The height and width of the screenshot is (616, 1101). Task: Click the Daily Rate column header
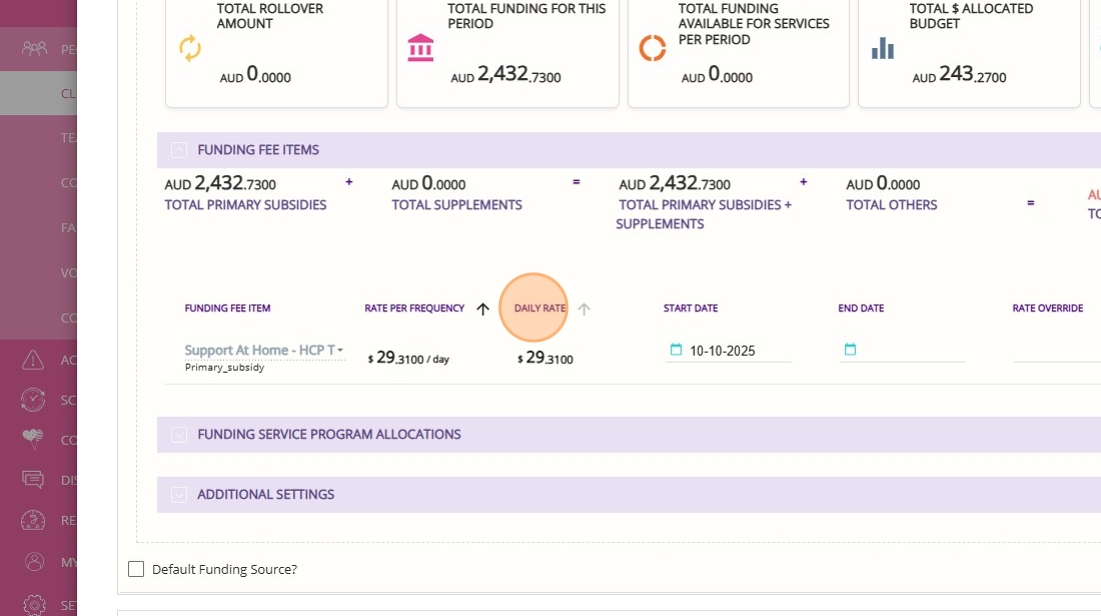[x=540, y=308]
